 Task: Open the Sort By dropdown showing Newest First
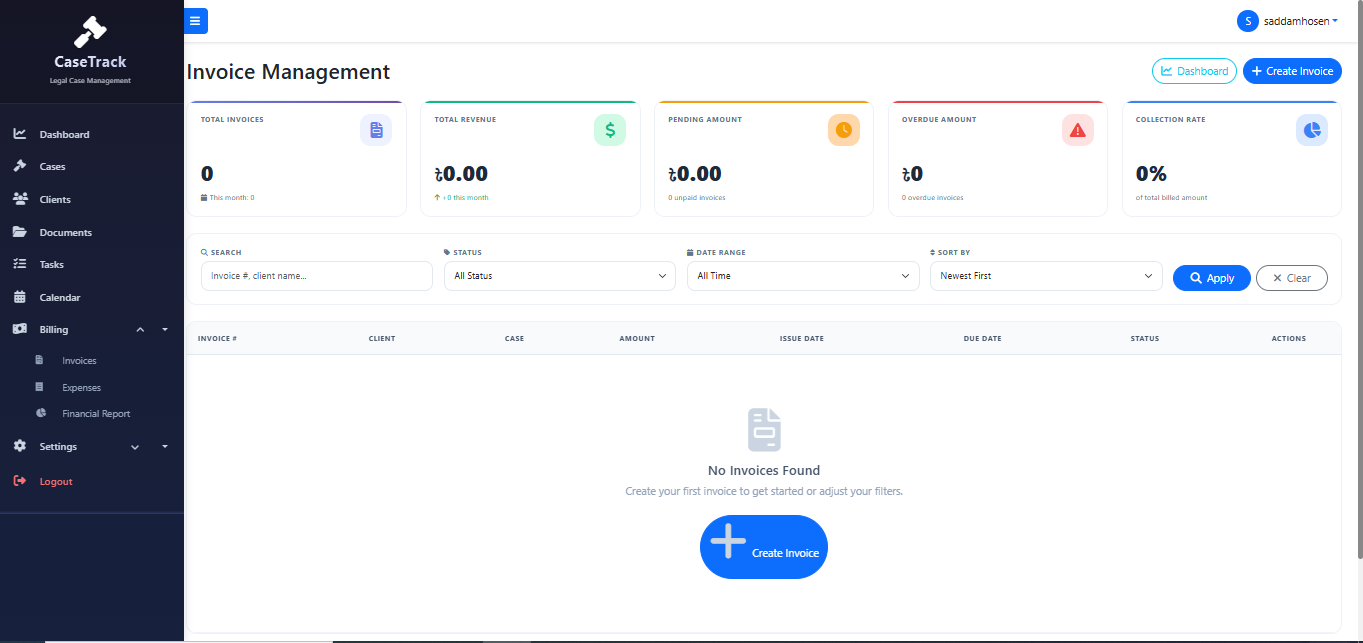coord(1046,276)
